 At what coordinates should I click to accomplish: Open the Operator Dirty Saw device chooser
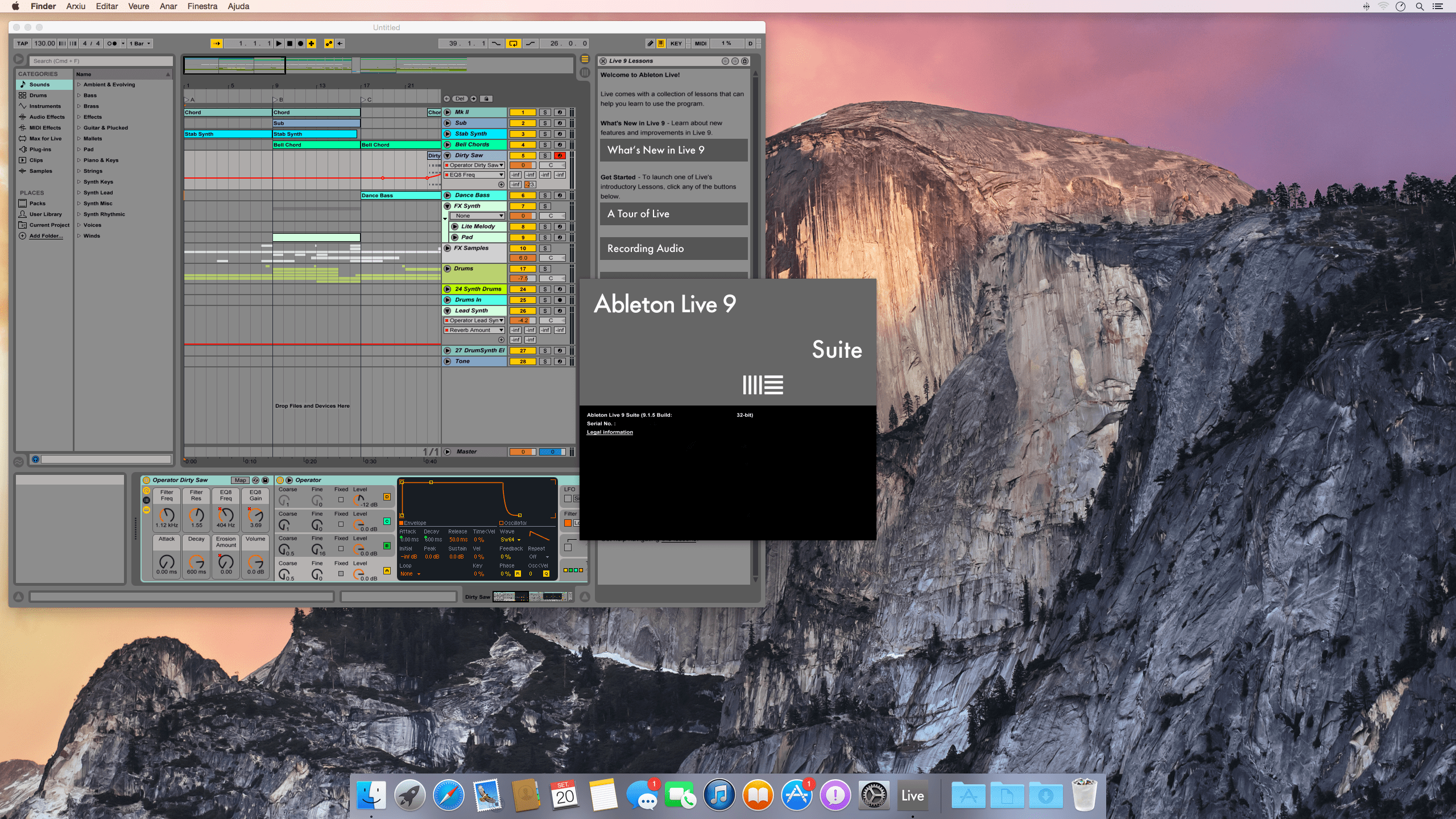pos(474,165)
